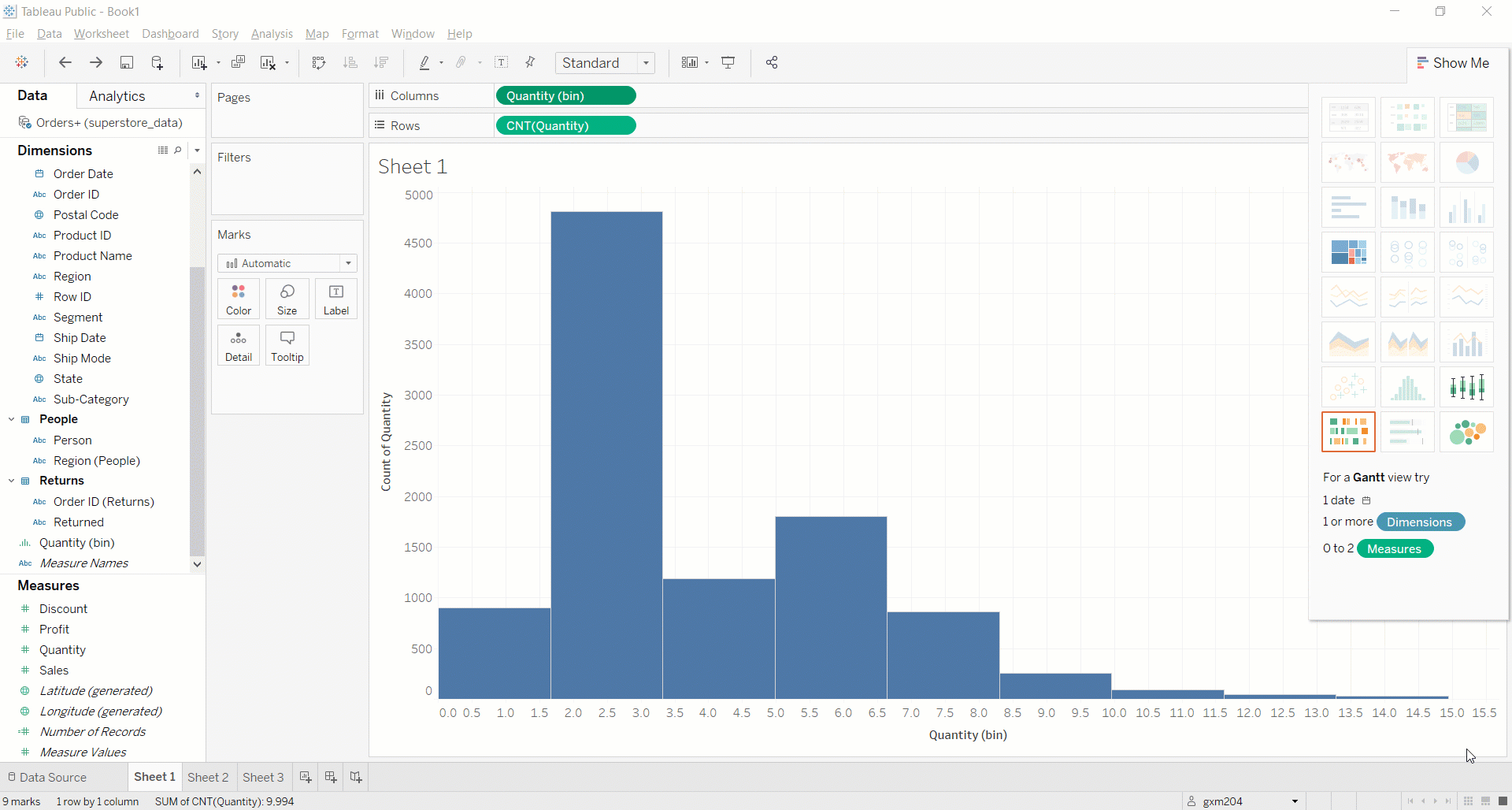1512x810 pixels.
Task: Add a new dashboard tab icon
Action: [x=331, y=778]
